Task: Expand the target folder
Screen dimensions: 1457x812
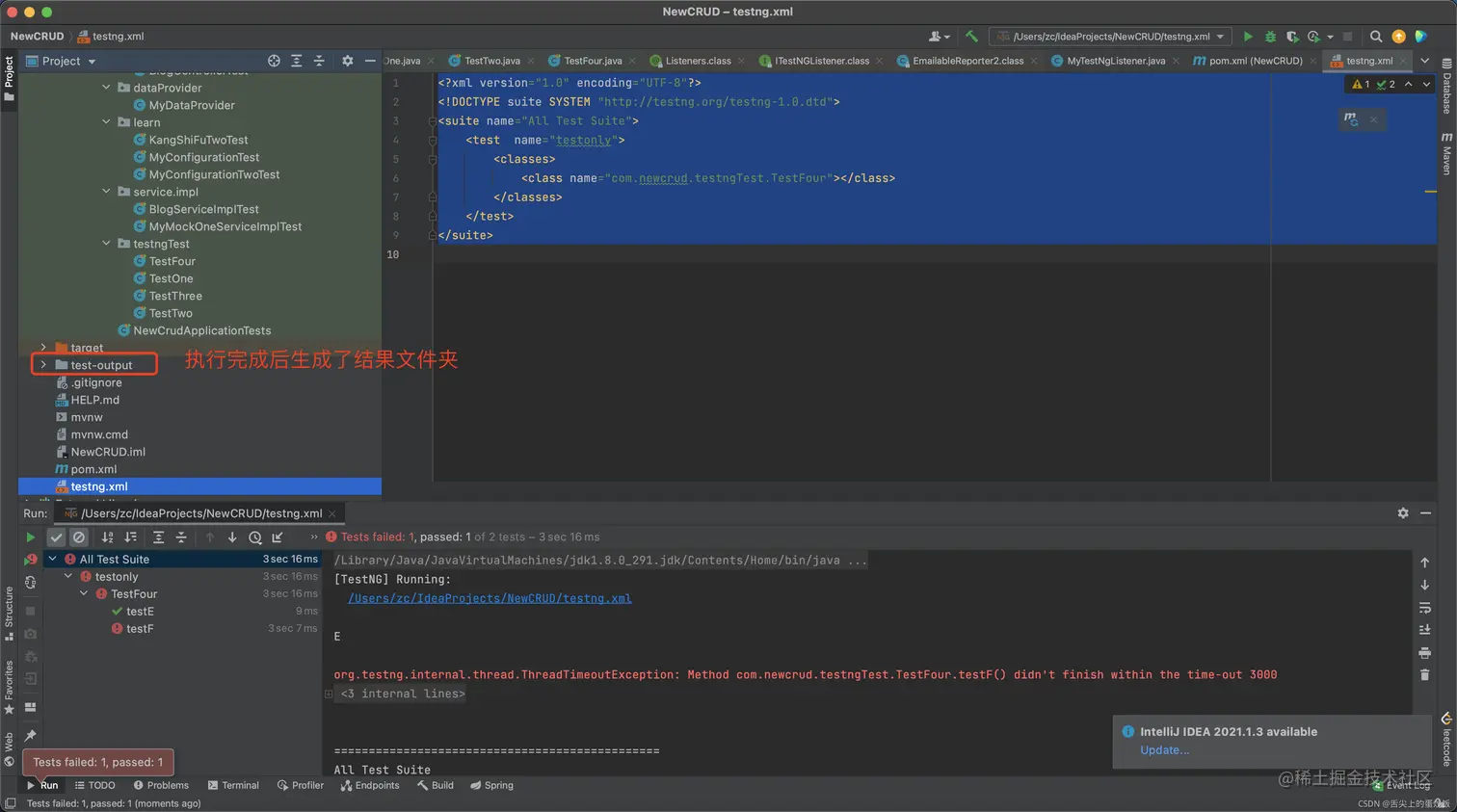Action: pyautogui.click(x=43, y=348)
